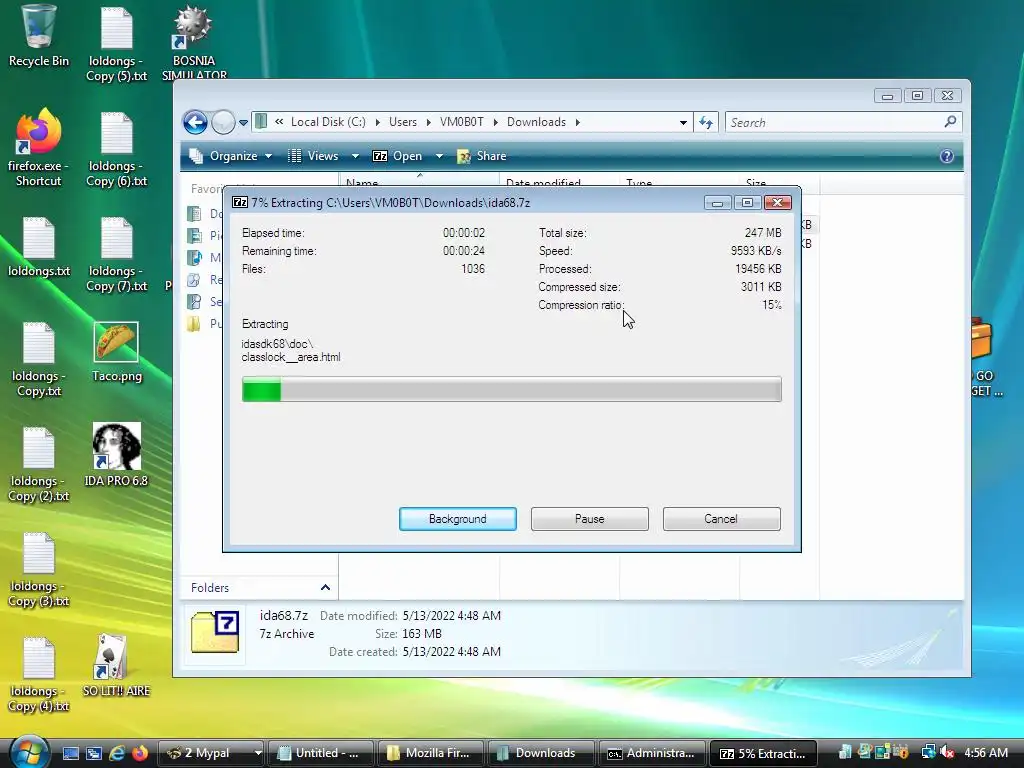The height and width of the screenshot is (768, 1024).
Task: Switch to Mozilla Fir... taskbar window
Action: click(431, 753)
